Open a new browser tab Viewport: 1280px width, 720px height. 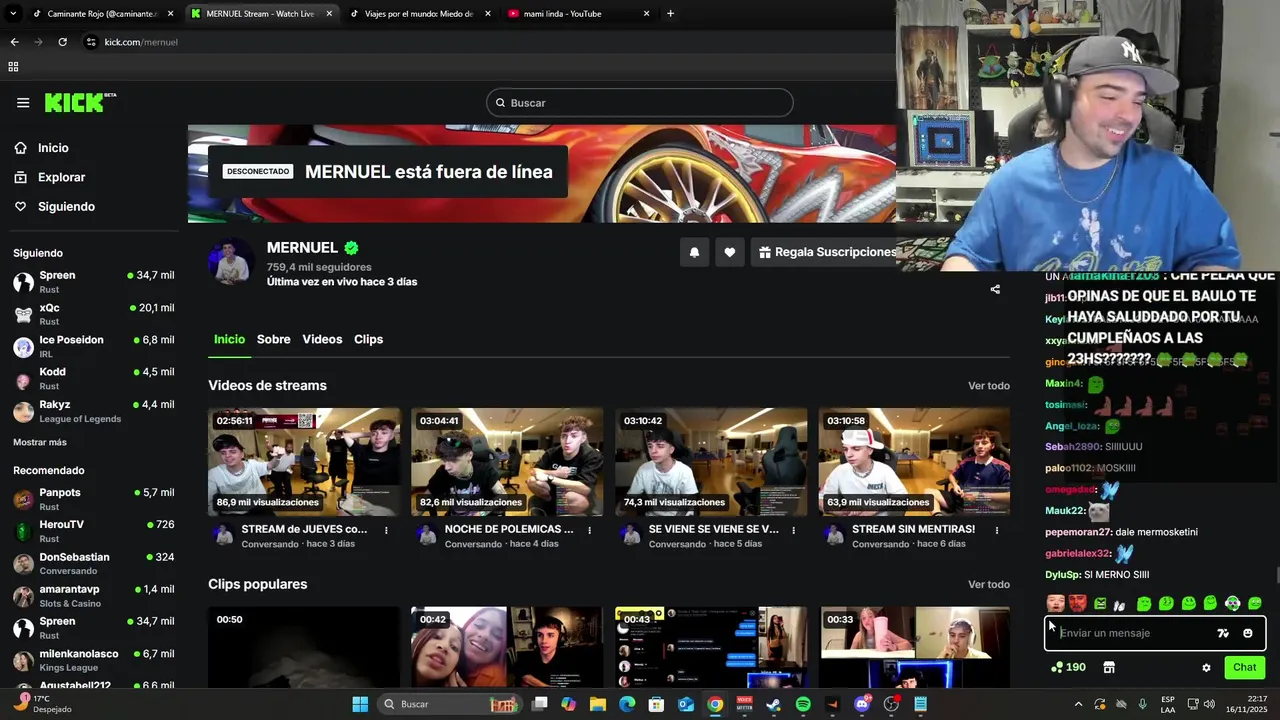click(670, 14)
